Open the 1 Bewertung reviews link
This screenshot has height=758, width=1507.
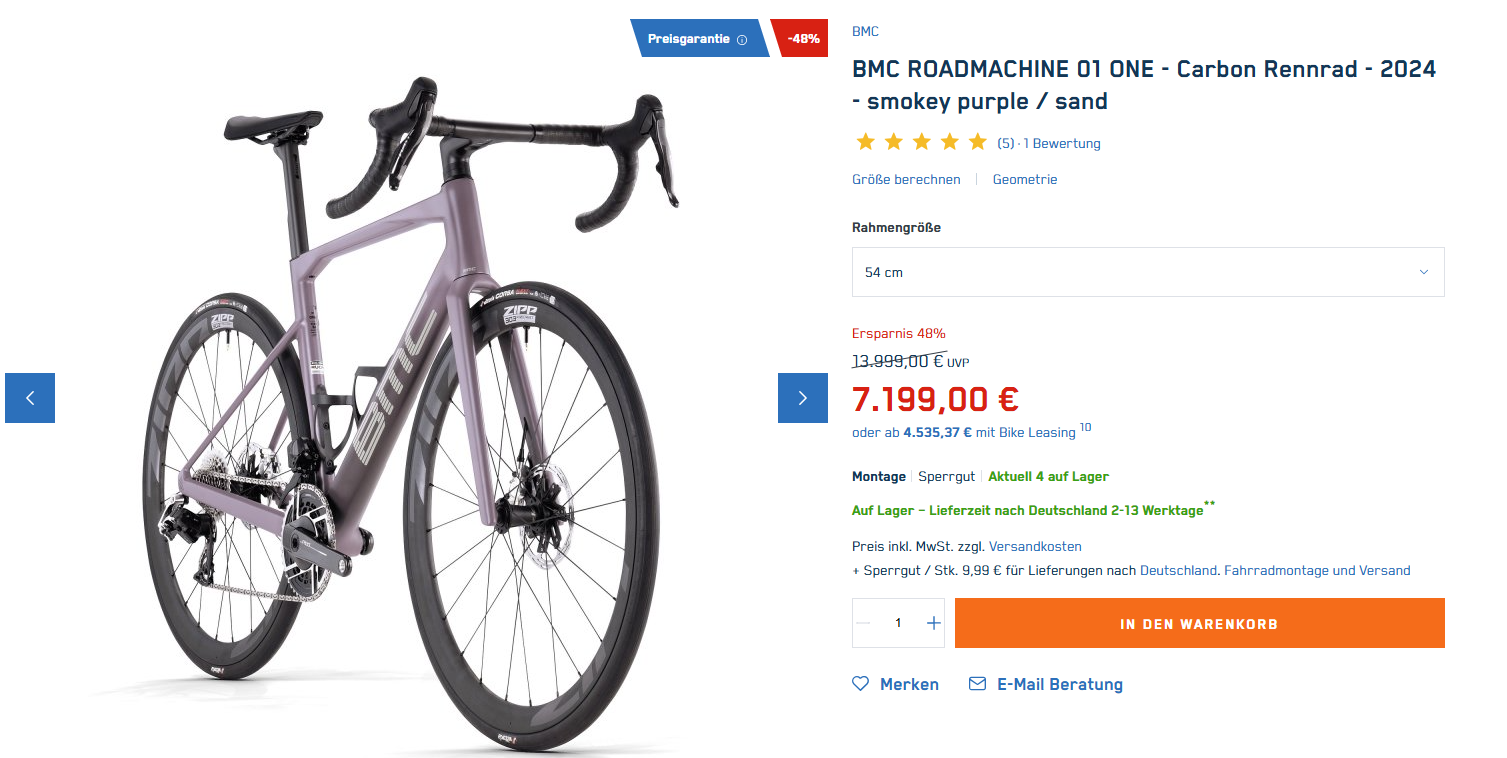[x=1062, y=144]
